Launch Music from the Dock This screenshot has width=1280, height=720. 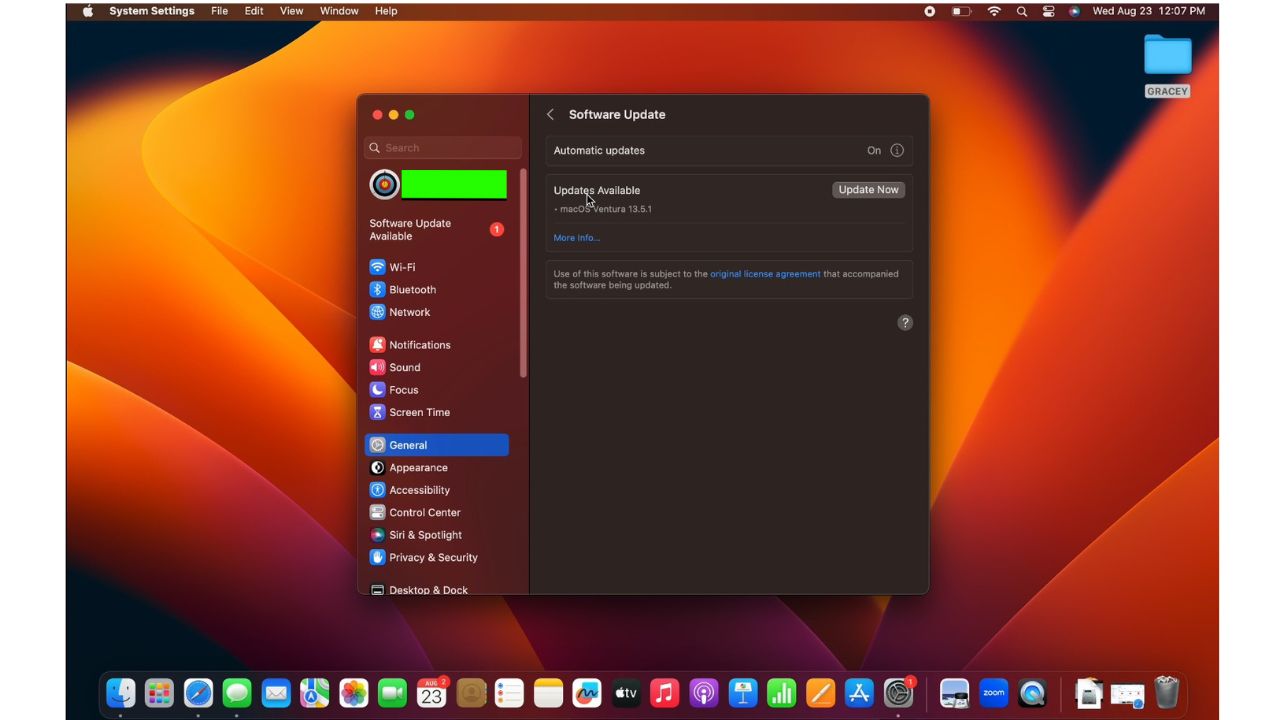pyautogui.click(x=665, y=692)
